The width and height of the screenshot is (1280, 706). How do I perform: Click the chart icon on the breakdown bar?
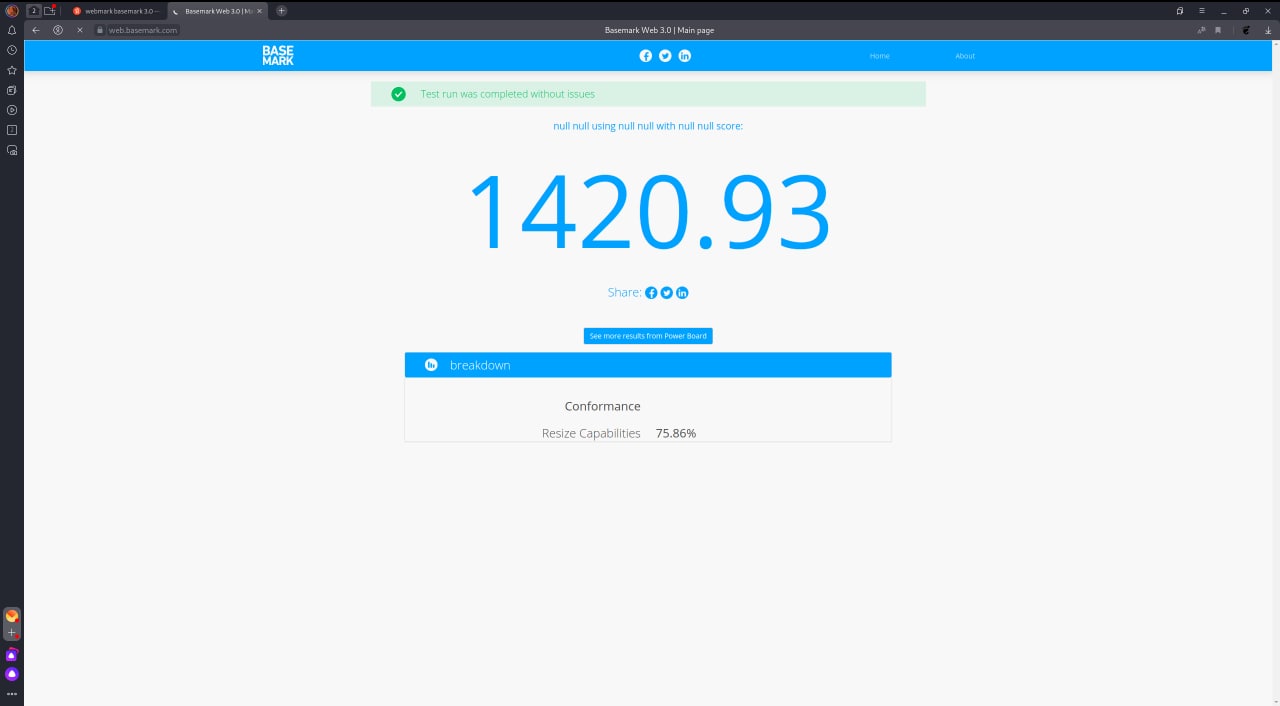[431, 365]
